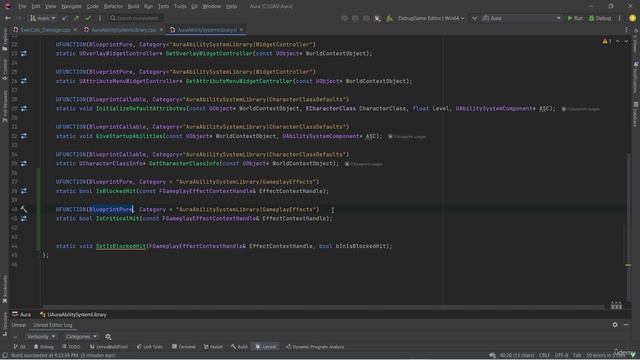This screenshot has height=360, width=640.
Task: Open more run actions beside Debug
Action: 620,18
